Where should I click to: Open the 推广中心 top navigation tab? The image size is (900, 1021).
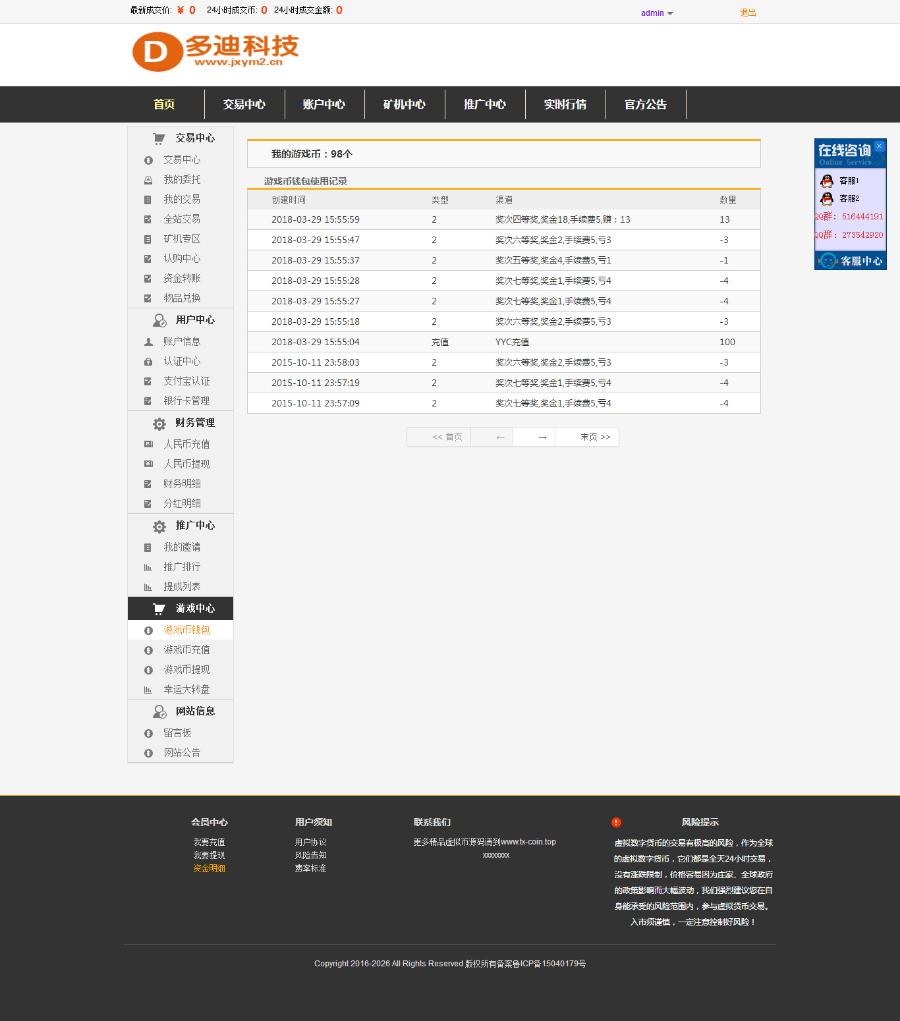485,104
